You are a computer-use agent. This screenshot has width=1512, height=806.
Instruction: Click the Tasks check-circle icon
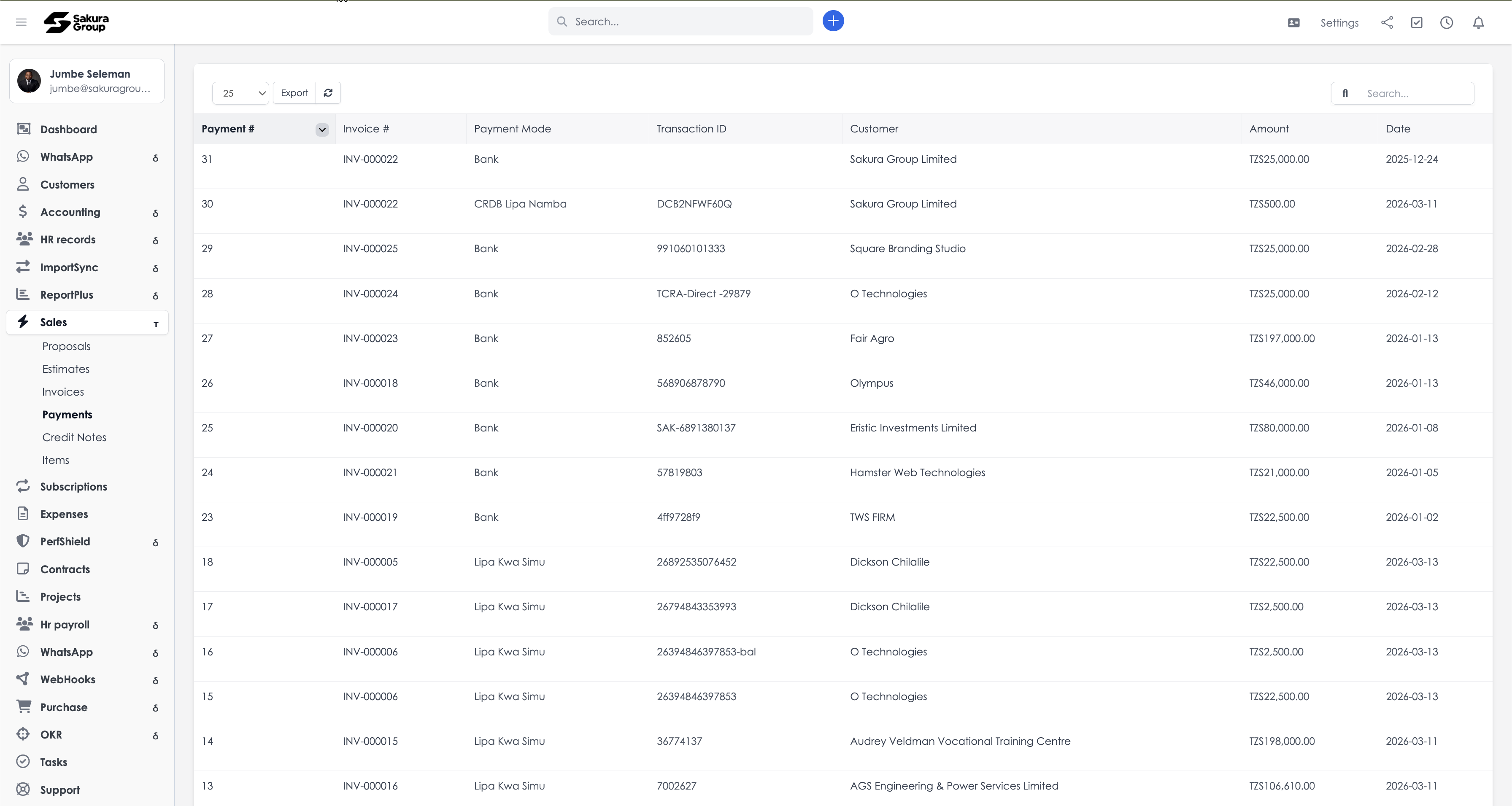(23, 762)
